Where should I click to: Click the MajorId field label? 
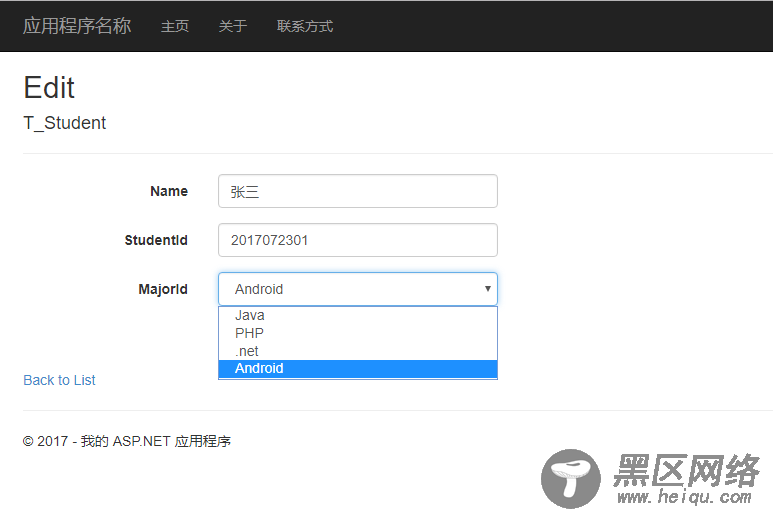163,289
